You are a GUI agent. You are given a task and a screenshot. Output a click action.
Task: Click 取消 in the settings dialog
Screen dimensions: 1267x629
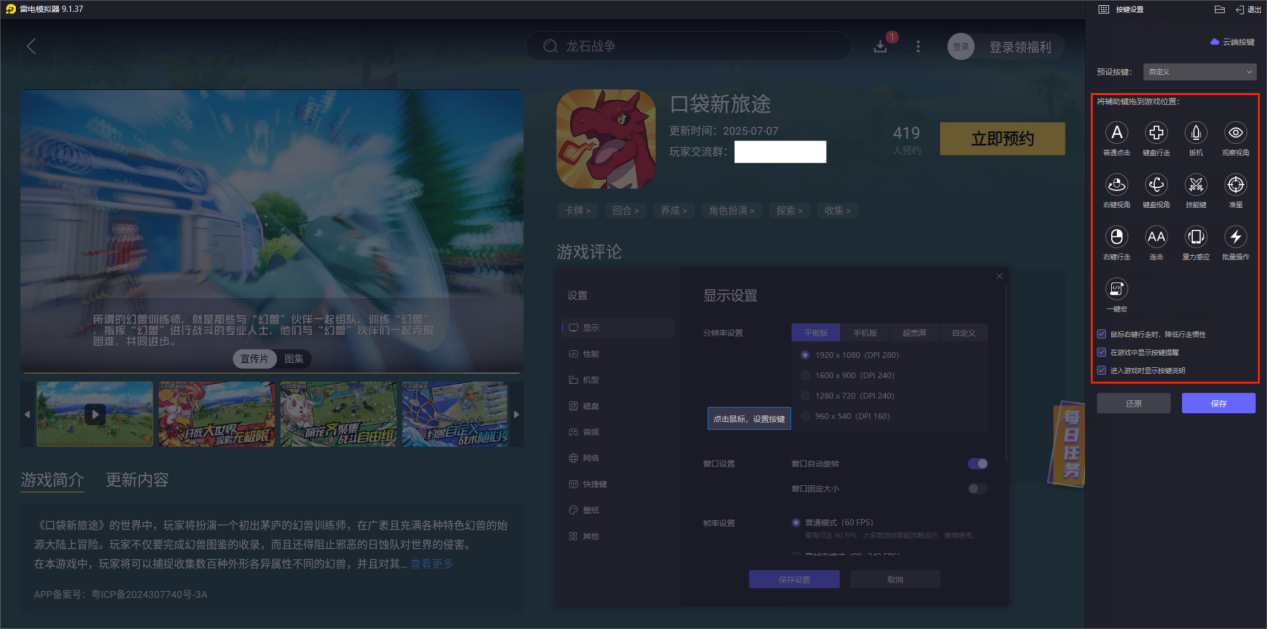[x=895, y=580]
